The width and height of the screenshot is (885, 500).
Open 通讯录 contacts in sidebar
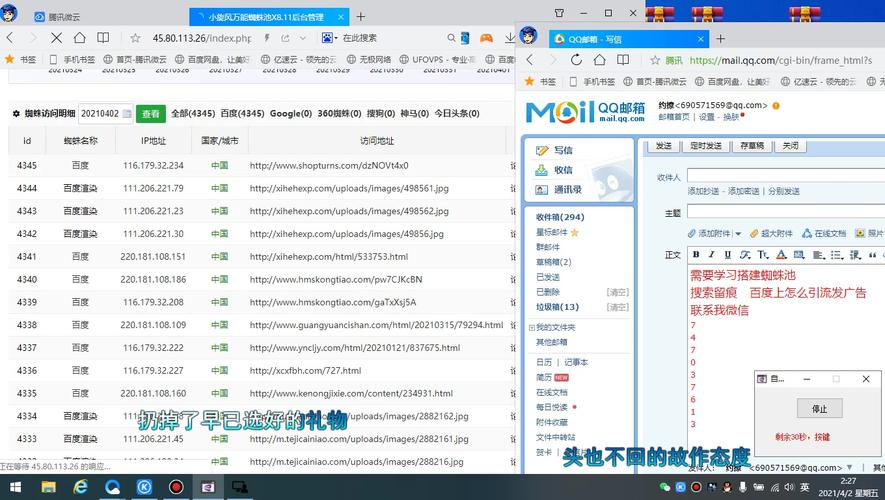[x=559, y=190]
